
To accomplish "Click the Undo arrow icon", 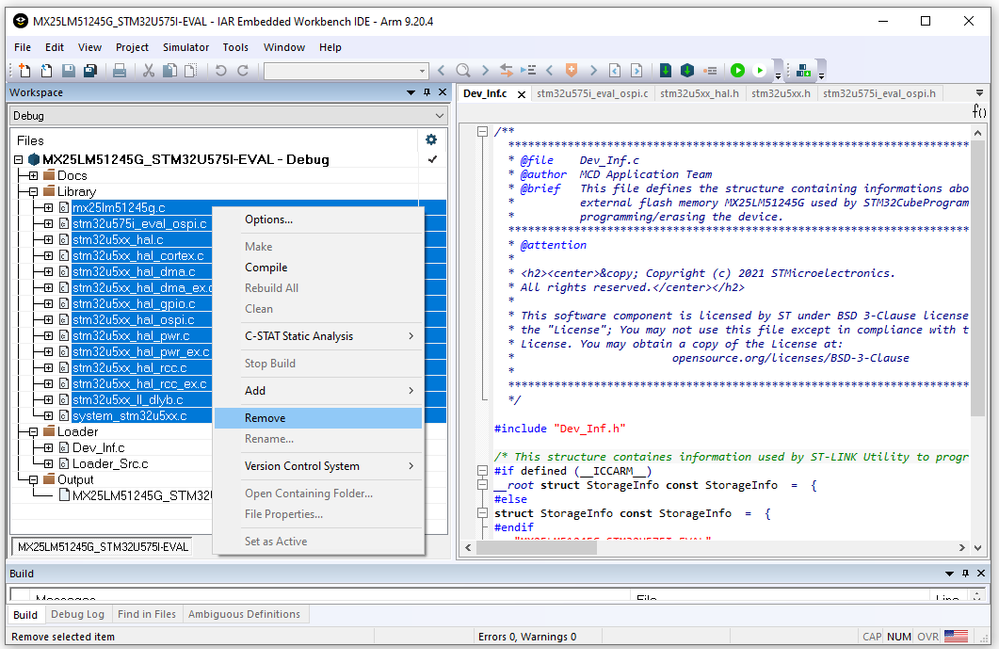I will point(220,70).
